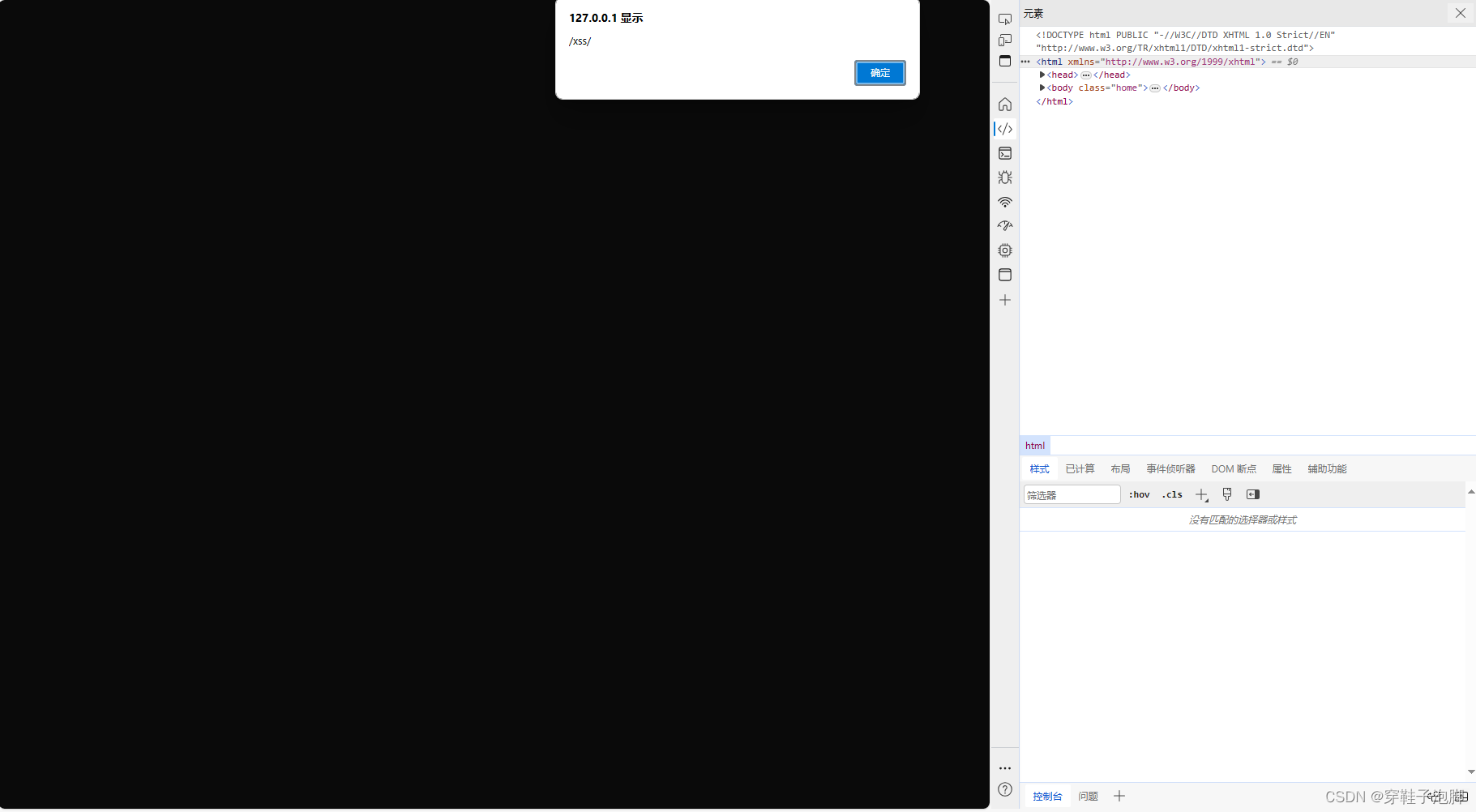1476x812 pixels.
Task: Open the DevTools help question-mark icon
Action: click(1005, 789)
